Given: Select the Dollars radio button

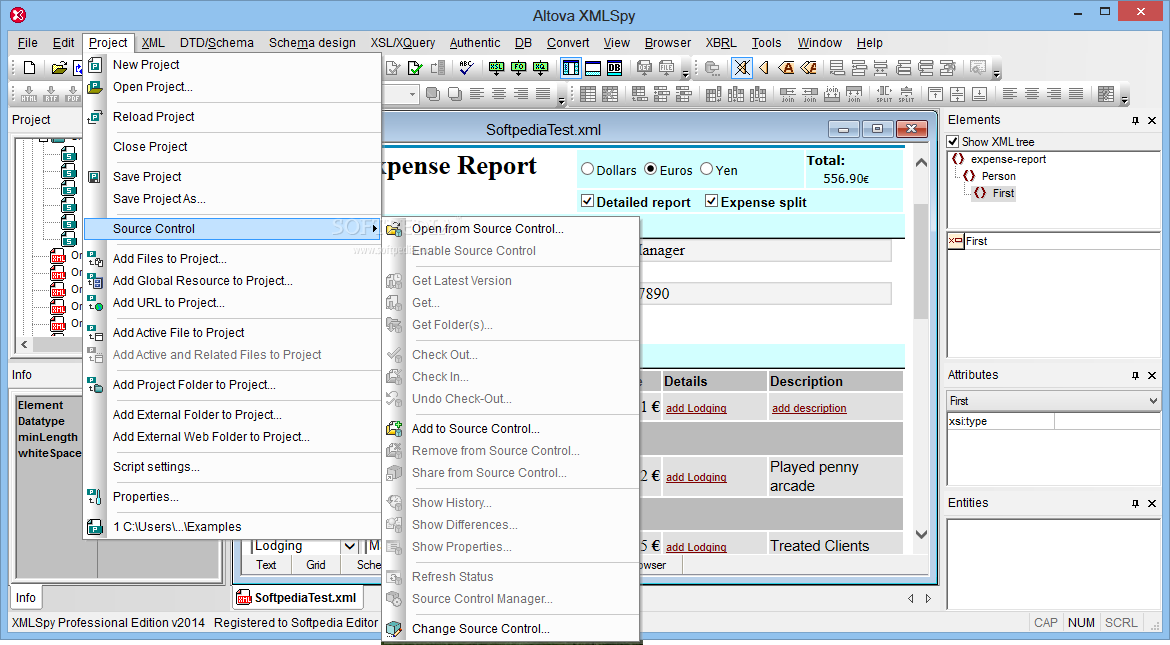Looking at the screenshot, I should [587, 169].
